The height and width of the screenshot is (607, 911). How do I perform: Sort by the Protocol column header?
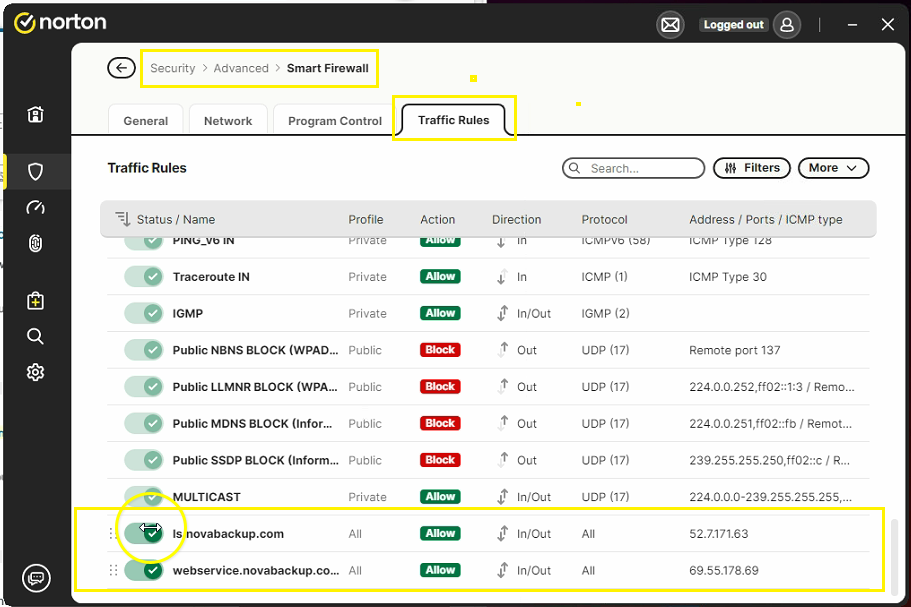pos(604,219)
